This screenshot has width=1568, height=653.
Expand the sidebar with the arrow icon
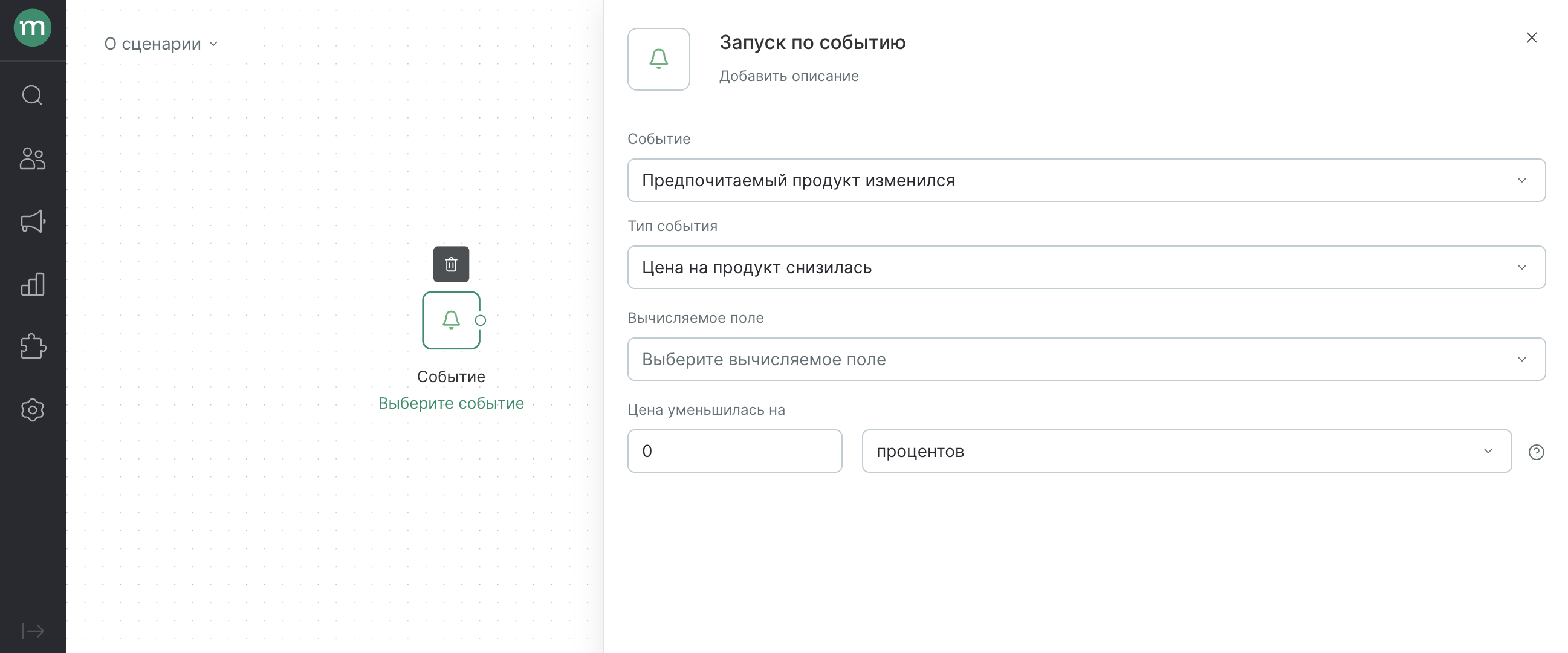[x=33, y=631]
